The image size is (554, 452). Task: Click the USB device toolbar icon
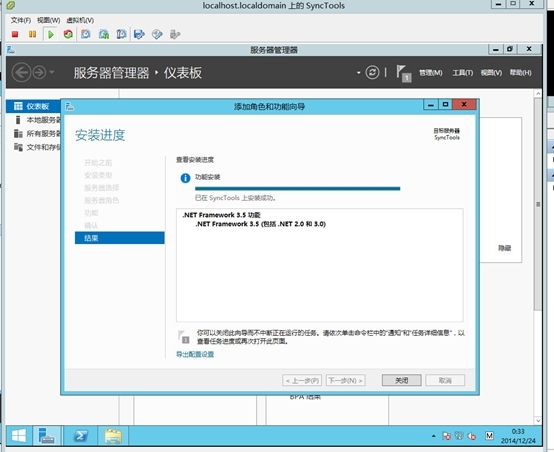click(175, 34)
